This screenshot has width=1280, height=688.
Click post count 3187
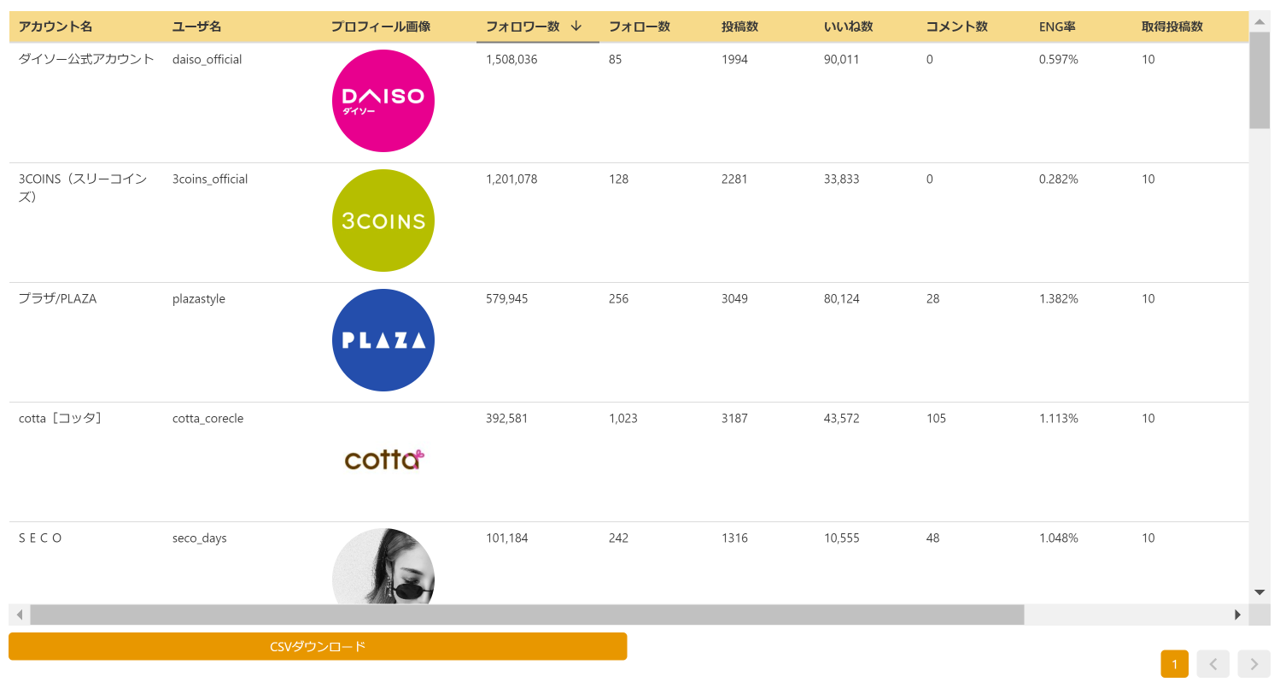click(x=735, y=418)
